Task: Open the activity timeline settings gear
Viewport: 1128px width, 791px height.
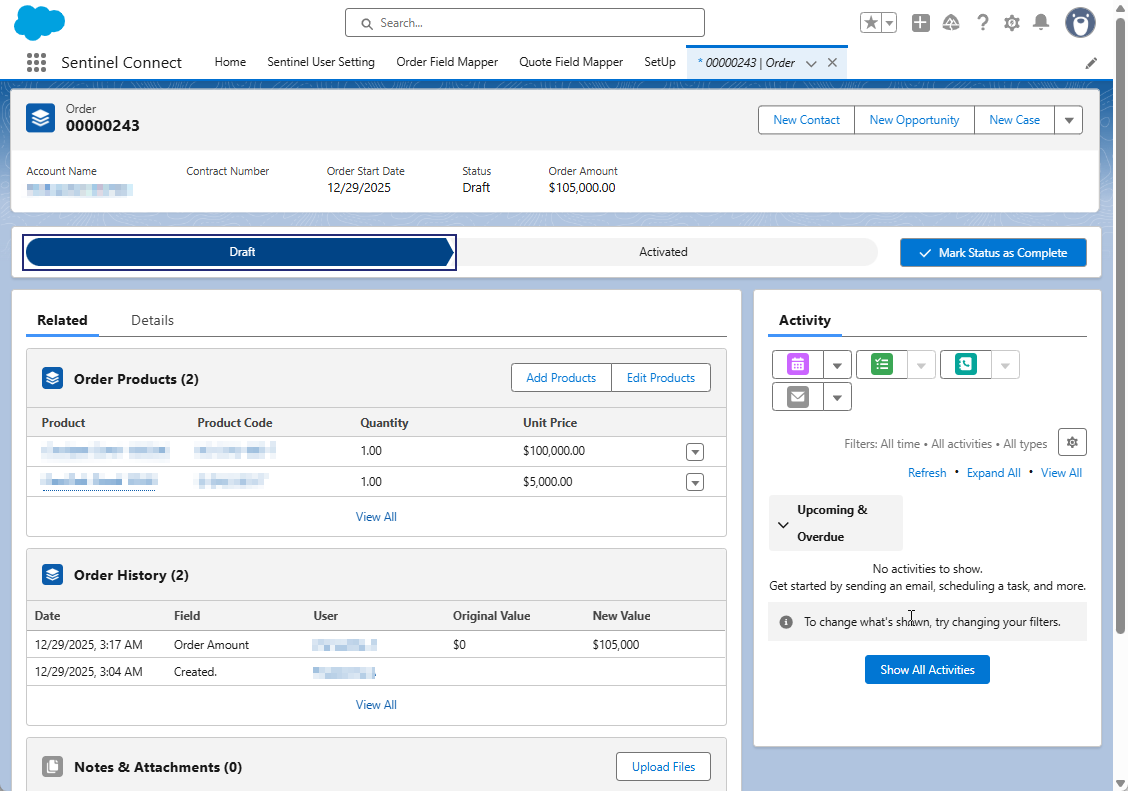Action: pos(1072,442)
